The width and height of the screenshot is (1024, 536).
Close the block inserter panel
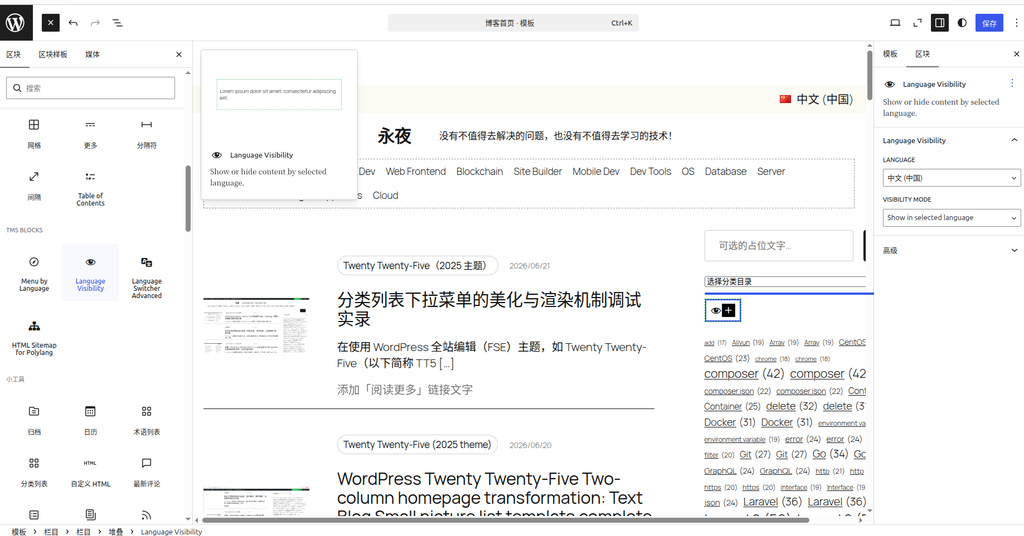coord(179,55)
